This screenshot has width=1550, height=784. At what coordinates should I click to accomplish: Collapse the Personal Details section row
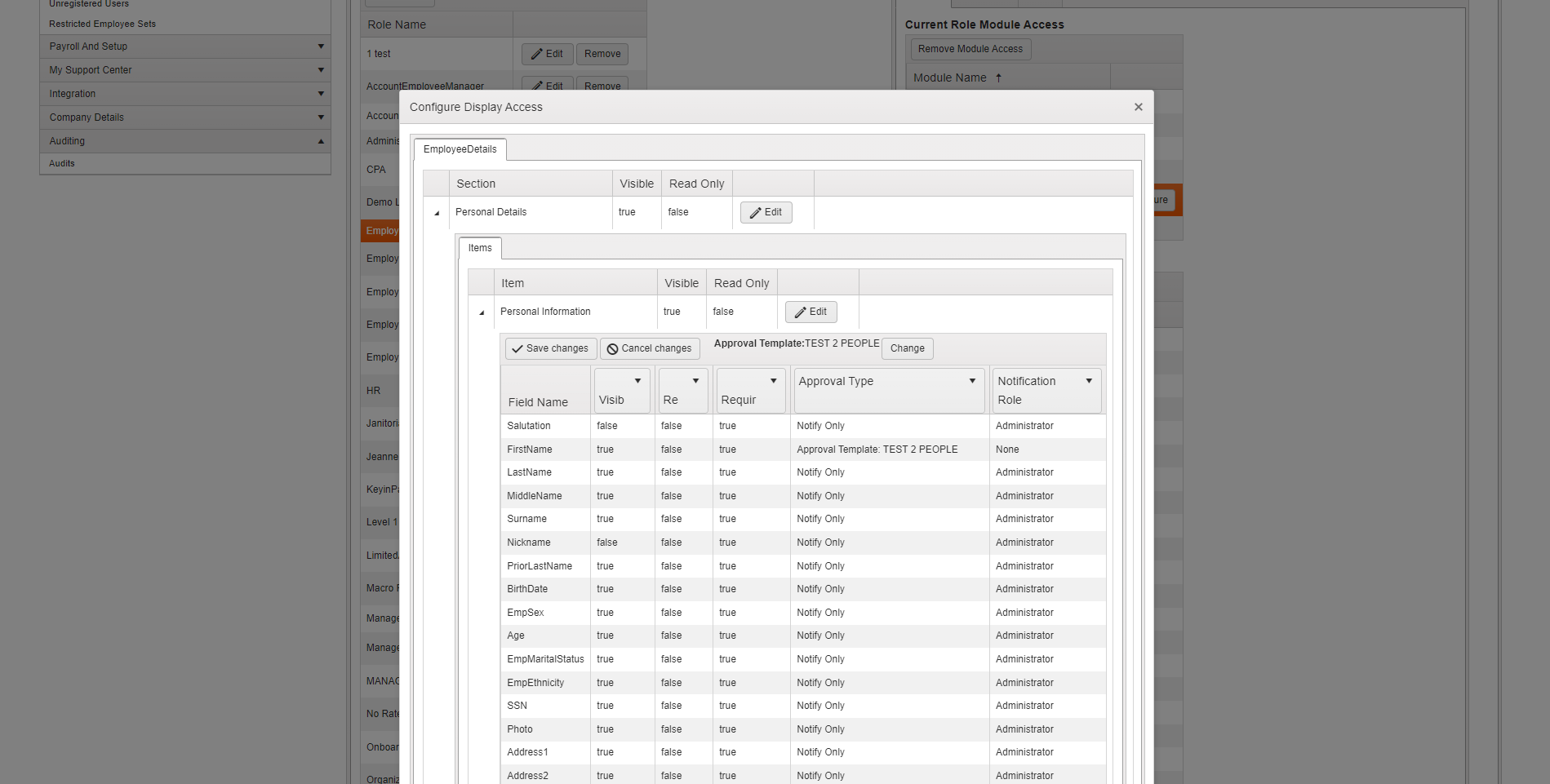pyautogui.click(x=437, y=213)
